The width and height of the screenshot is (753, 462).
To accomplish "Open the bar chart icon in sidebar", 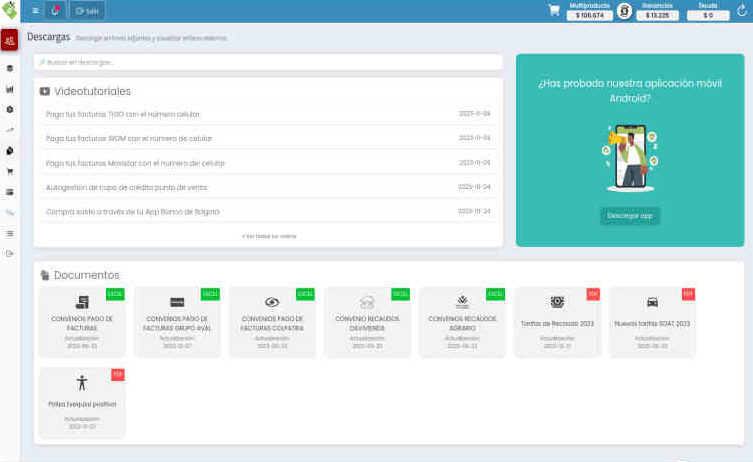I will point(9,89).
